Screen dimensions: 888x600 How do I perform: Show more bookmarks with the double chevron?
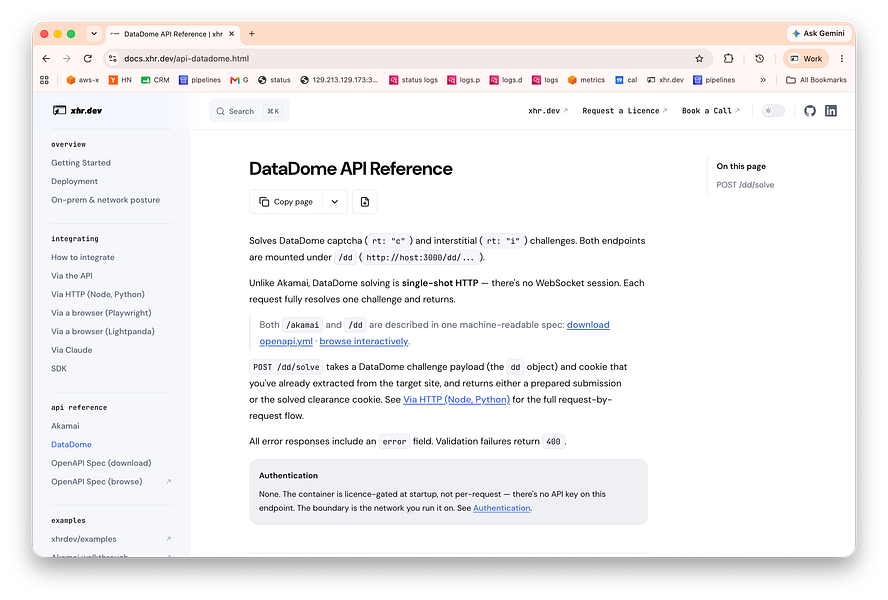pos(763,80)
